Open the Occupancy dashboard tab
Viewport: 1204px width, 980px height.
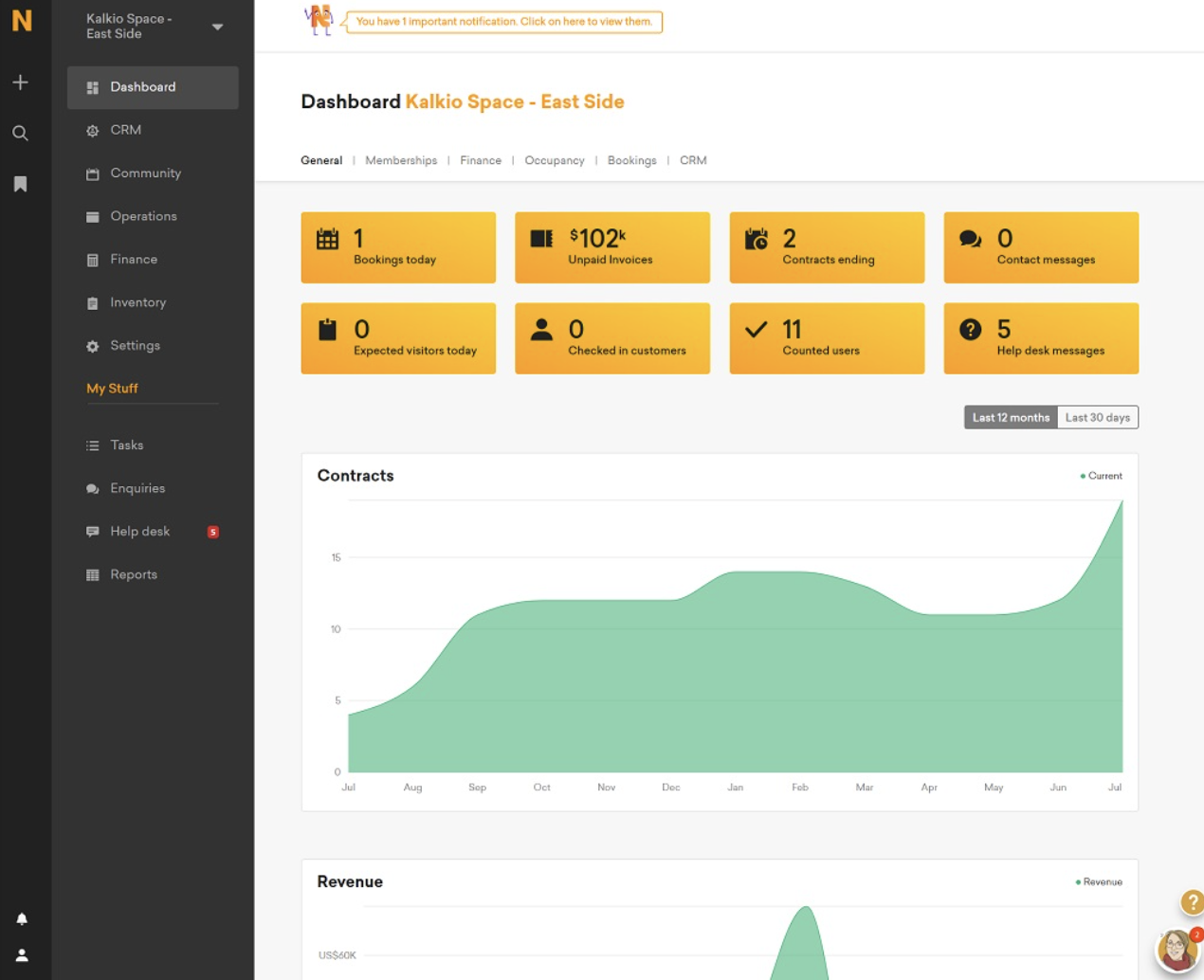(x=554, y=160)
